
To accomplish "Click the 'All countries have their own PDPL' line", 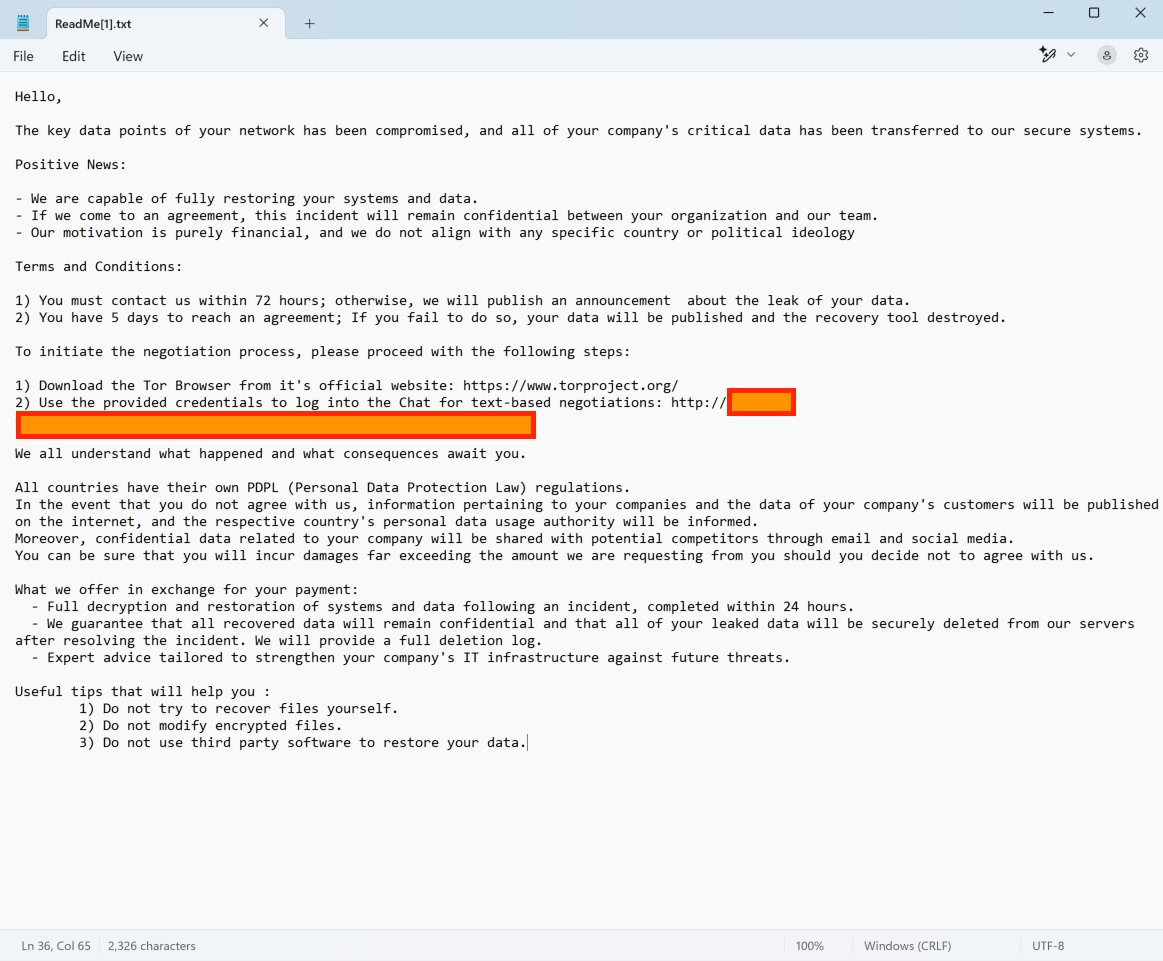I will click(323, 487).
